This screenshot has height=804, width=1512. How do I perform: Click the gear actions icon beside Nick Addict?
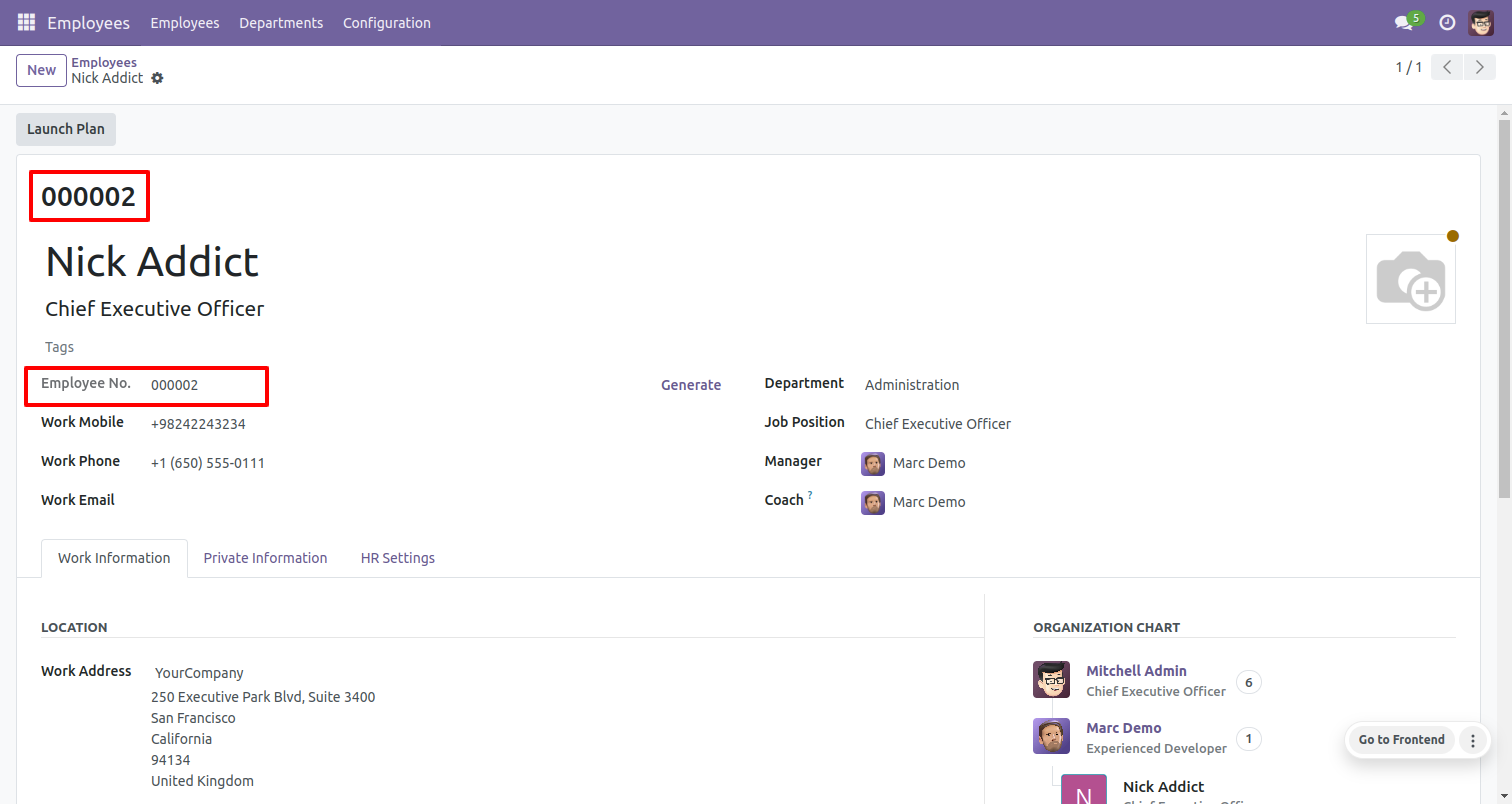tap(157, 78)
